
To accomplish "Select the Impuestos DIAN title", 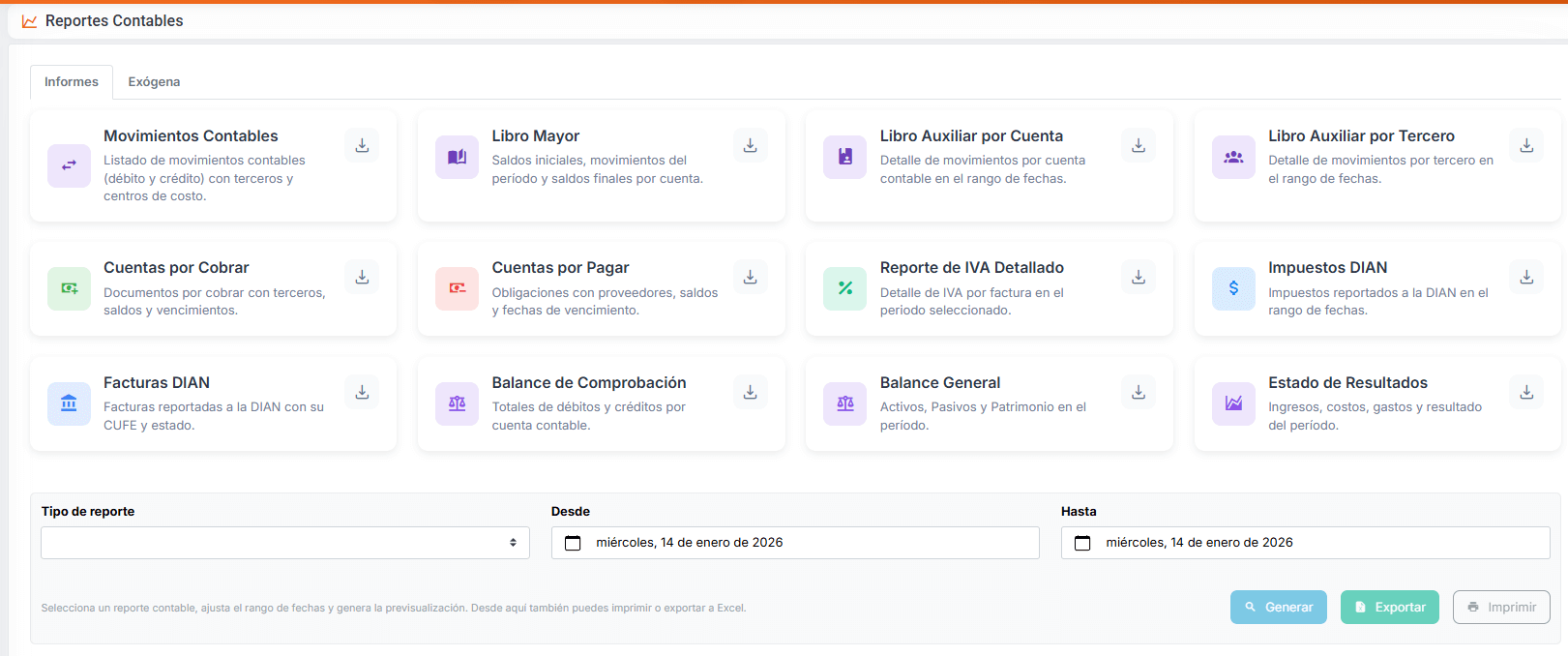I will click(1327, 268).
